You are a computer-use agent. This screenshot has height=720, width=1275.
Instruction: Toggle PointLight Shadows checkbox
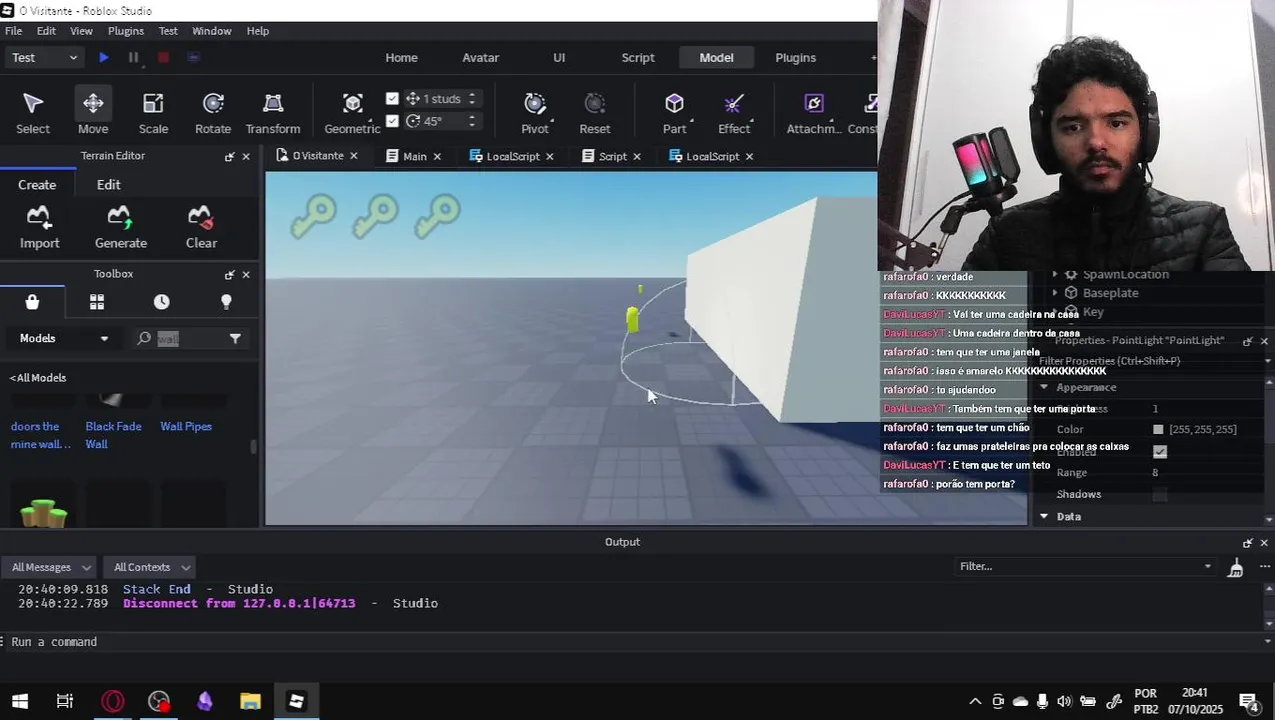point(1160,494)
